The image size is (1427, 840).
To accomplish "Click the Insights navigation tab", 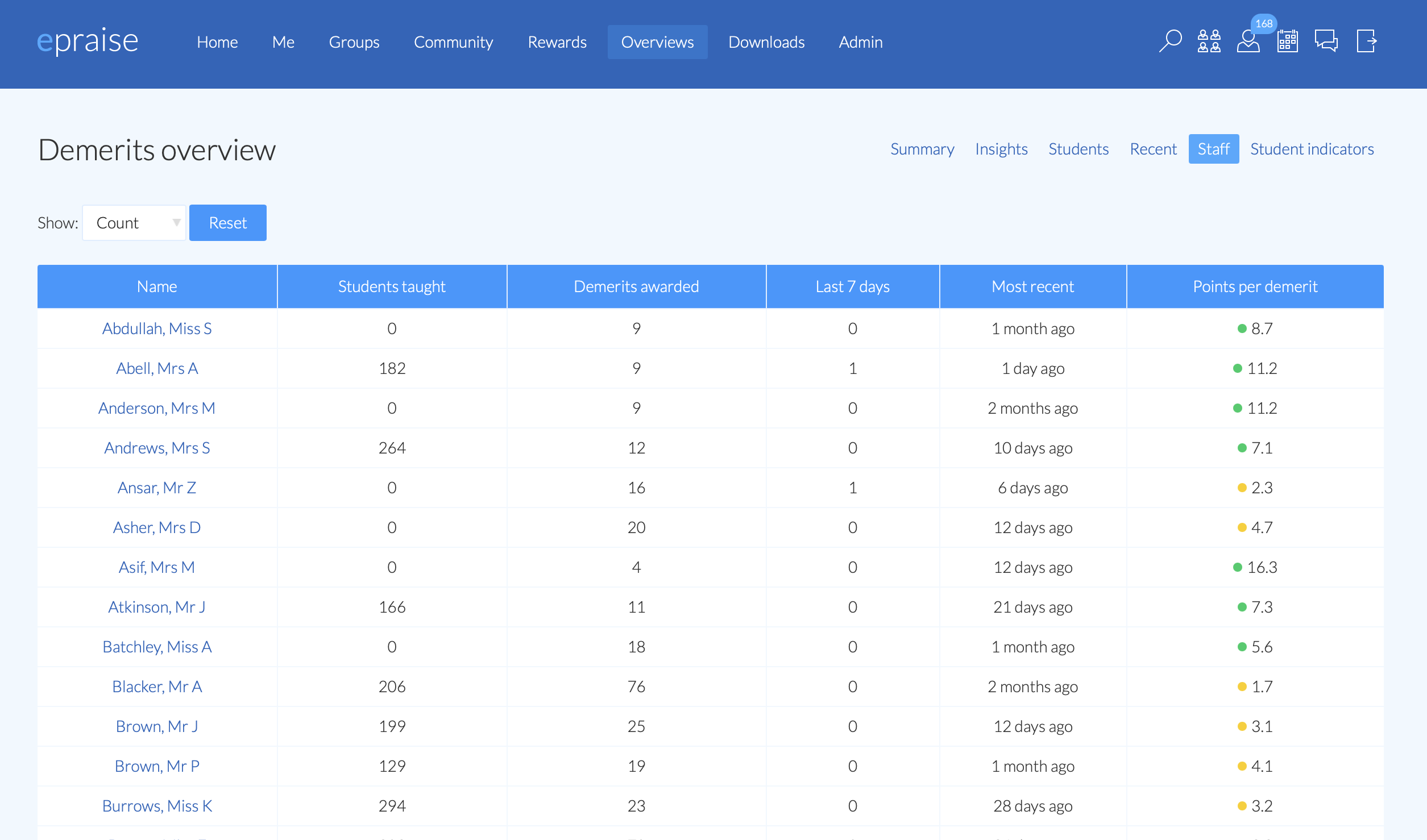I will coord(1001,148).
